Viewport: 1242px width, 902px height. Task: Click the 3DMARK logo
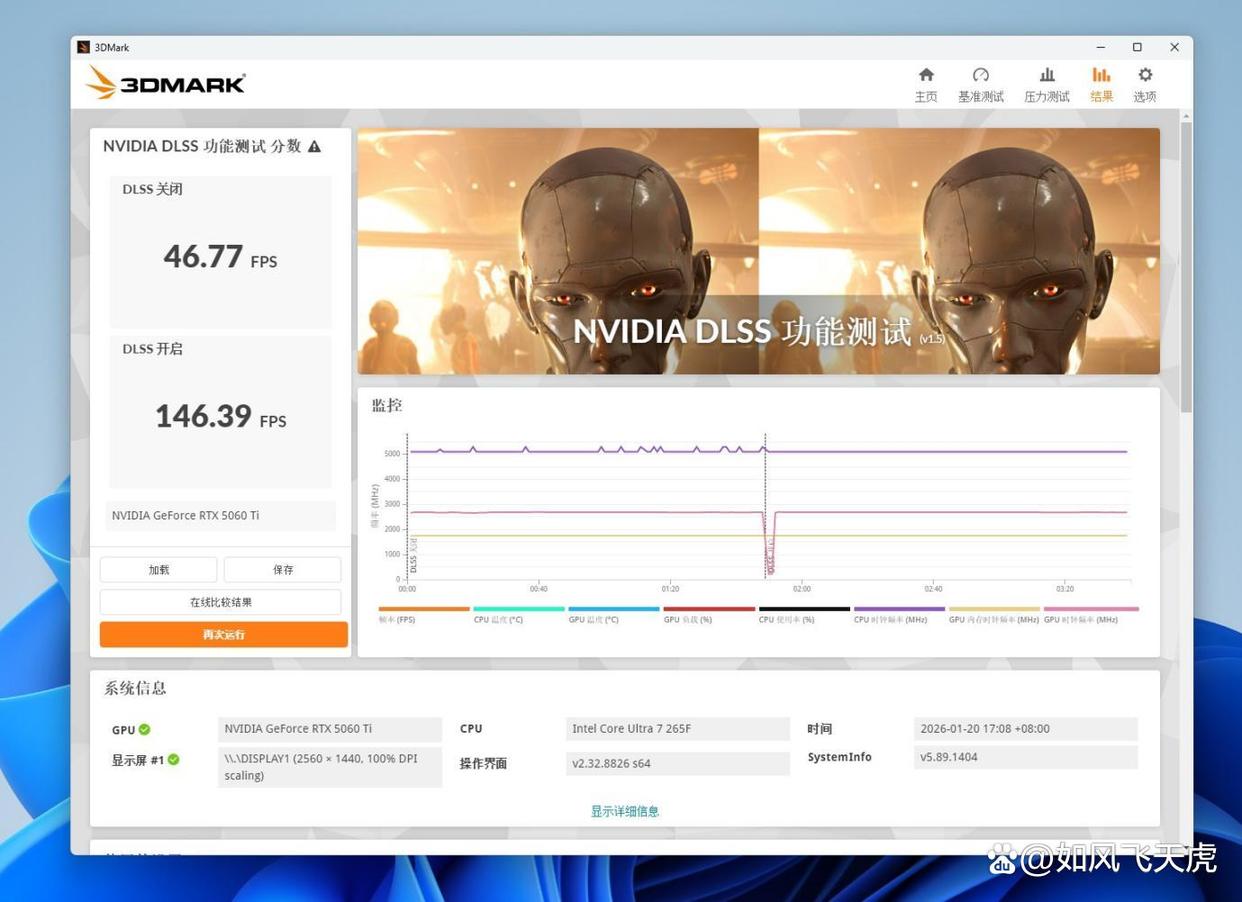click(x=166, y=83)
